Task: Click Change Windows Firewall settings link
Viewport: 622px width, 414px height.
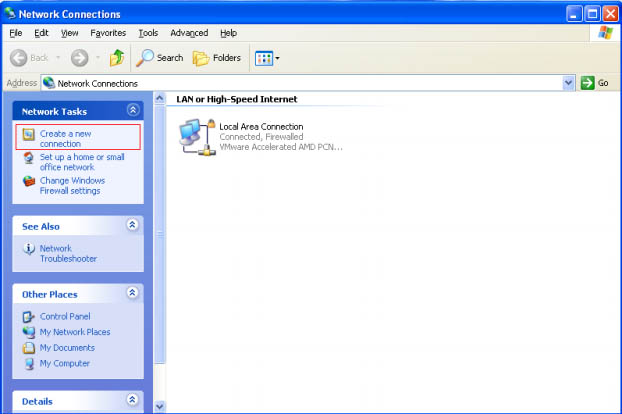Action: tap(72, 185)
